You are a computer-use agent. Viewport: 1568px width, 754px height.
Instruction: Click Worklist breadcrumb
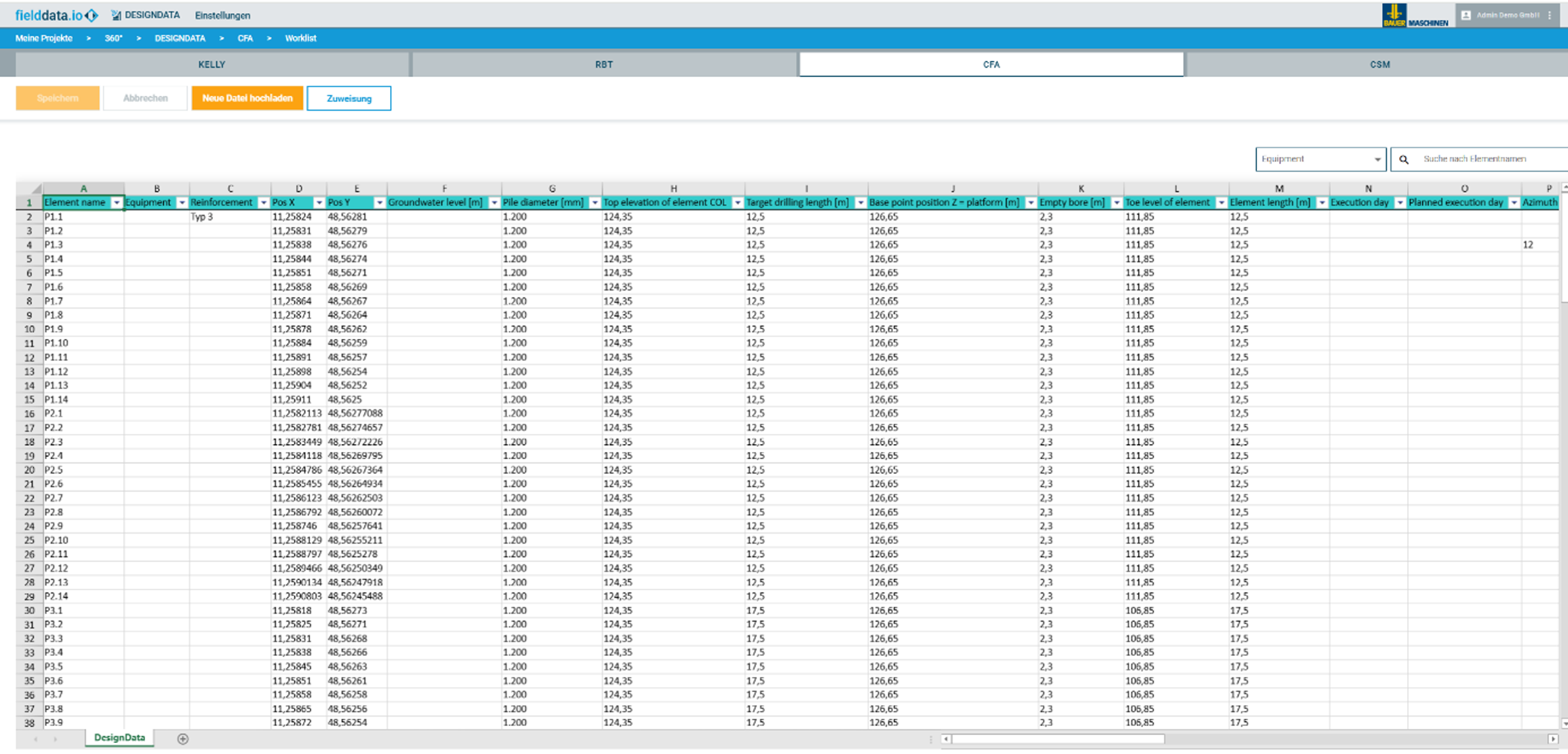pyautogui.click(x=300, y=38)
